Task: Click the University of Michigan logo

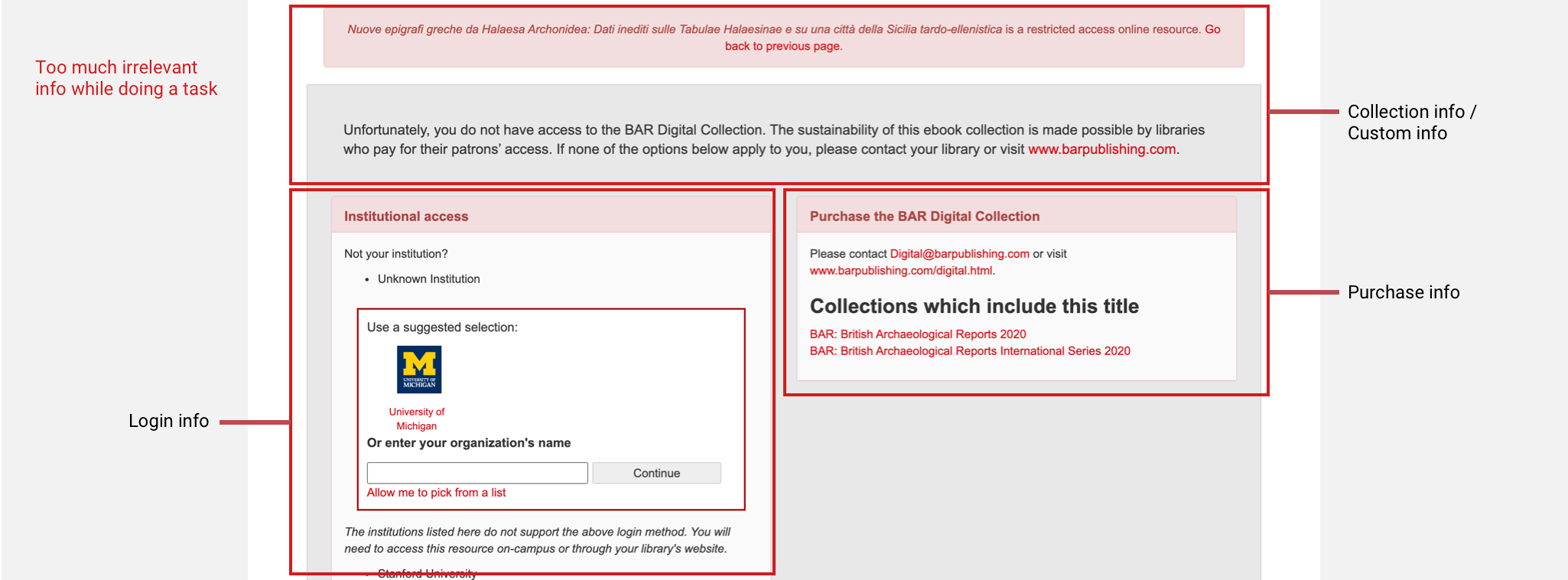Action: 419,370
